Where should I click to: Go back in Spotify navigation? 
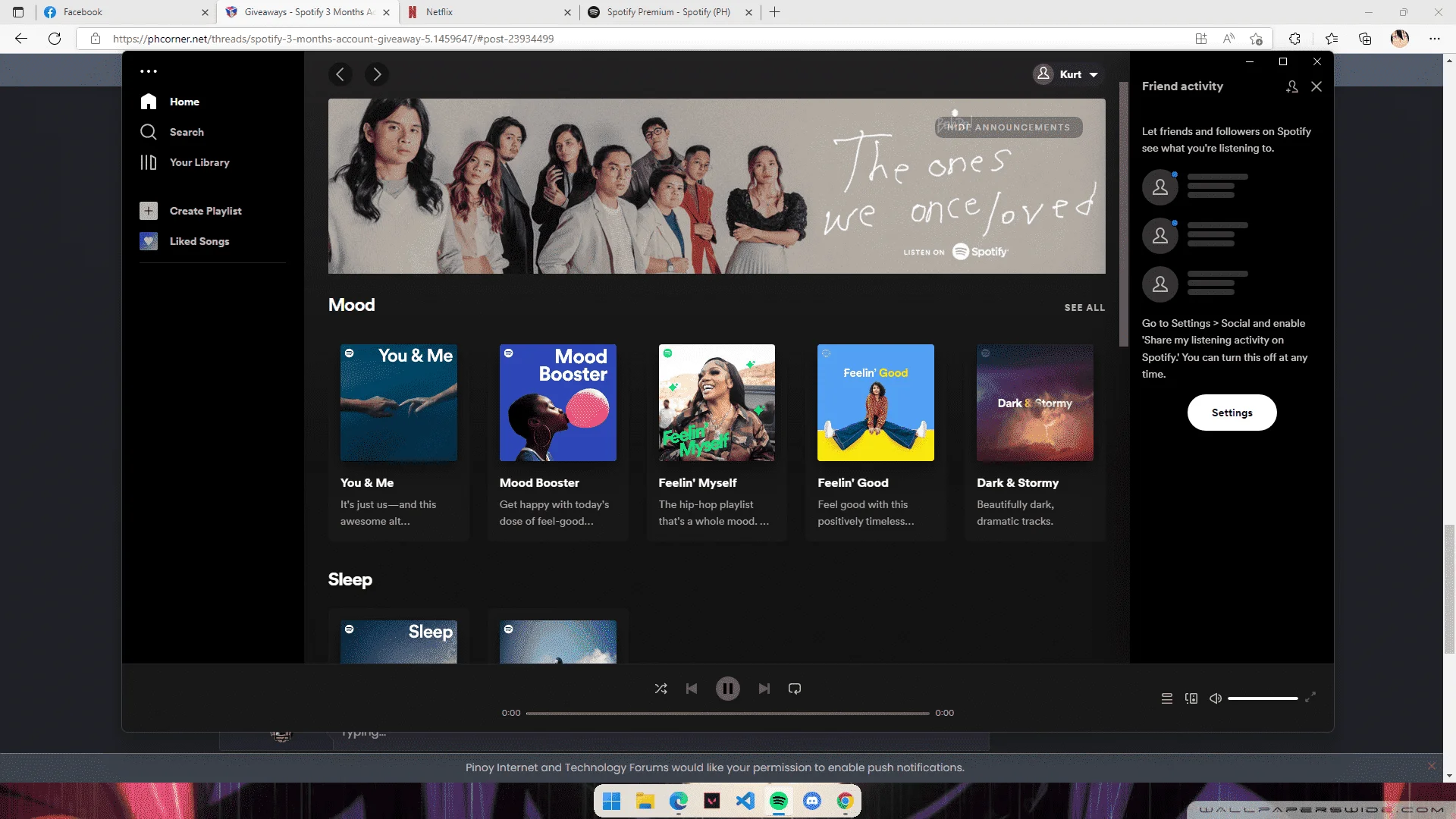(340, 74)
